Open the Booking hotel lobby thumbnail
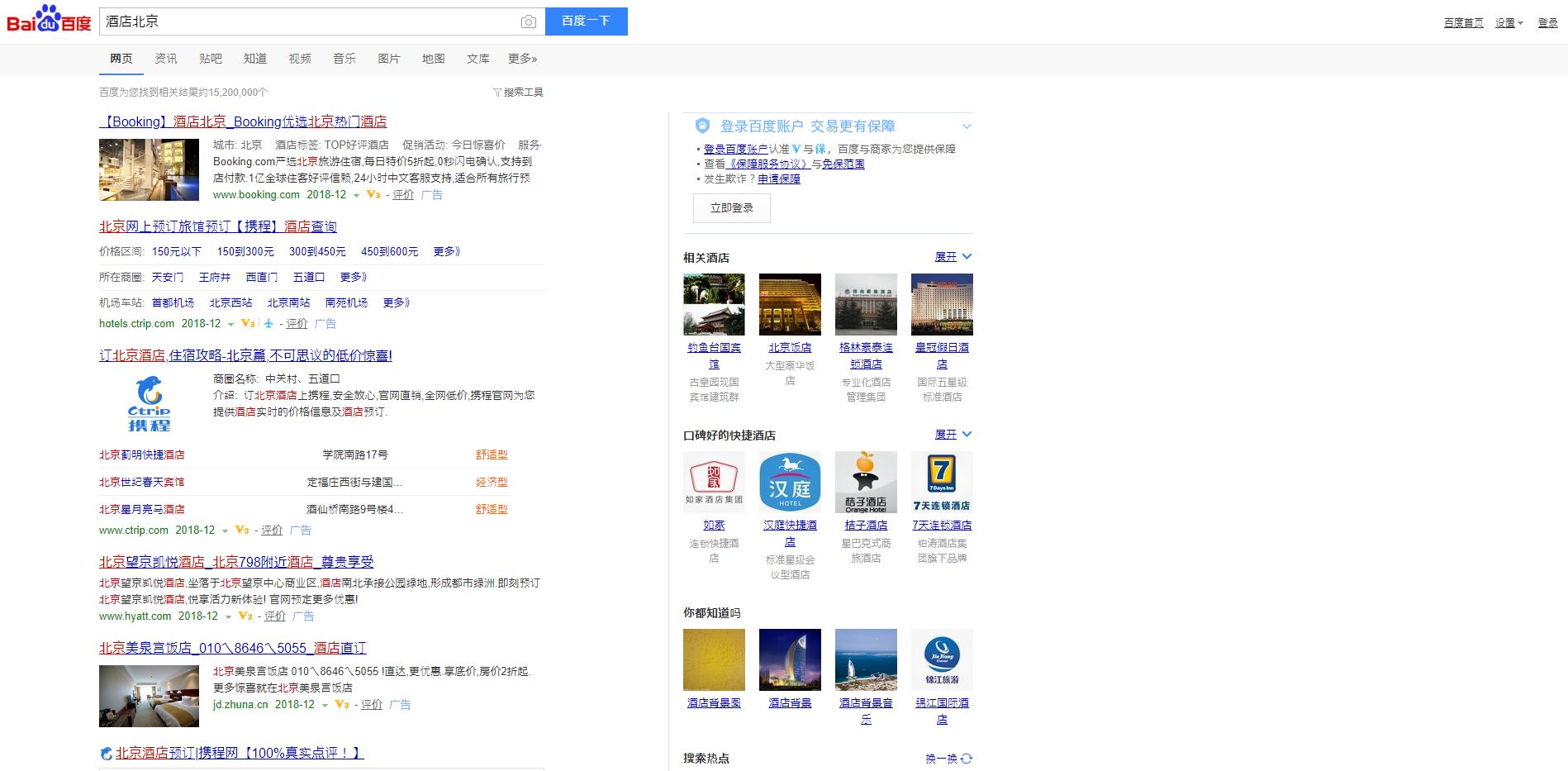The width and height of the screenshot is (1568, 771). pyautogui.click(x=149, y=169)
